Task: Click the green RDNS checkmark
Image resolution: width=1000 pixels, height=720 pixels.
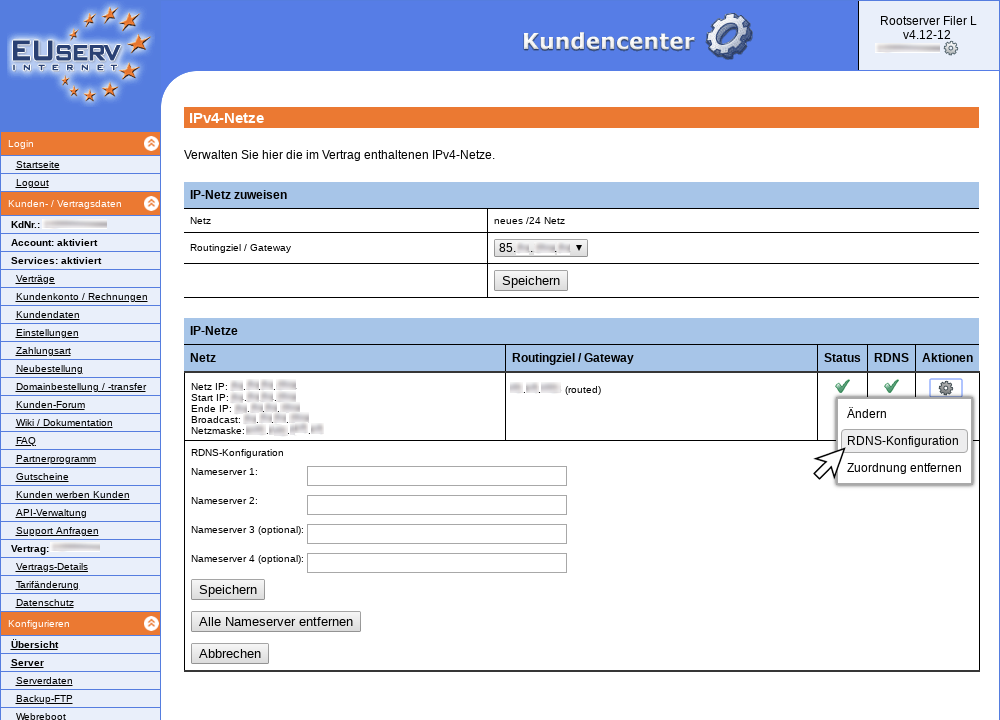Action: pos(891,386)
